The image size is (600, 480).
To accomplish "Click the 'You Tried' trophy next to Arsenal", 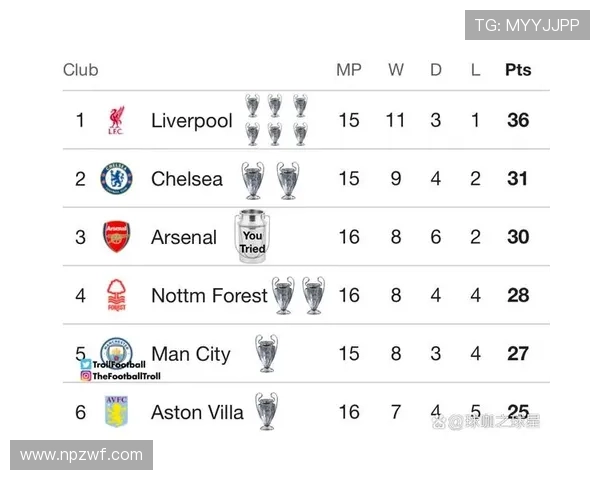I will tap(253, 237).
